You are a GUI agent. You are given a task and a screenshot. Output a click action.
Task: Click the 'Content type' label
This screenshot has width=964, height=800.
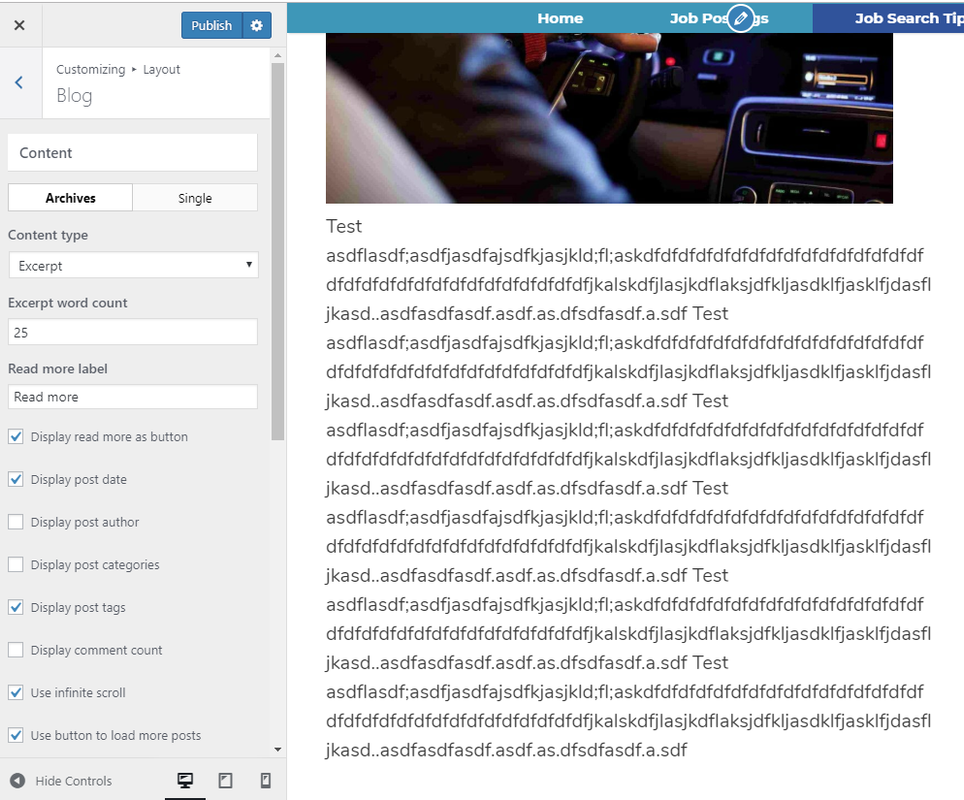[48, 235]
